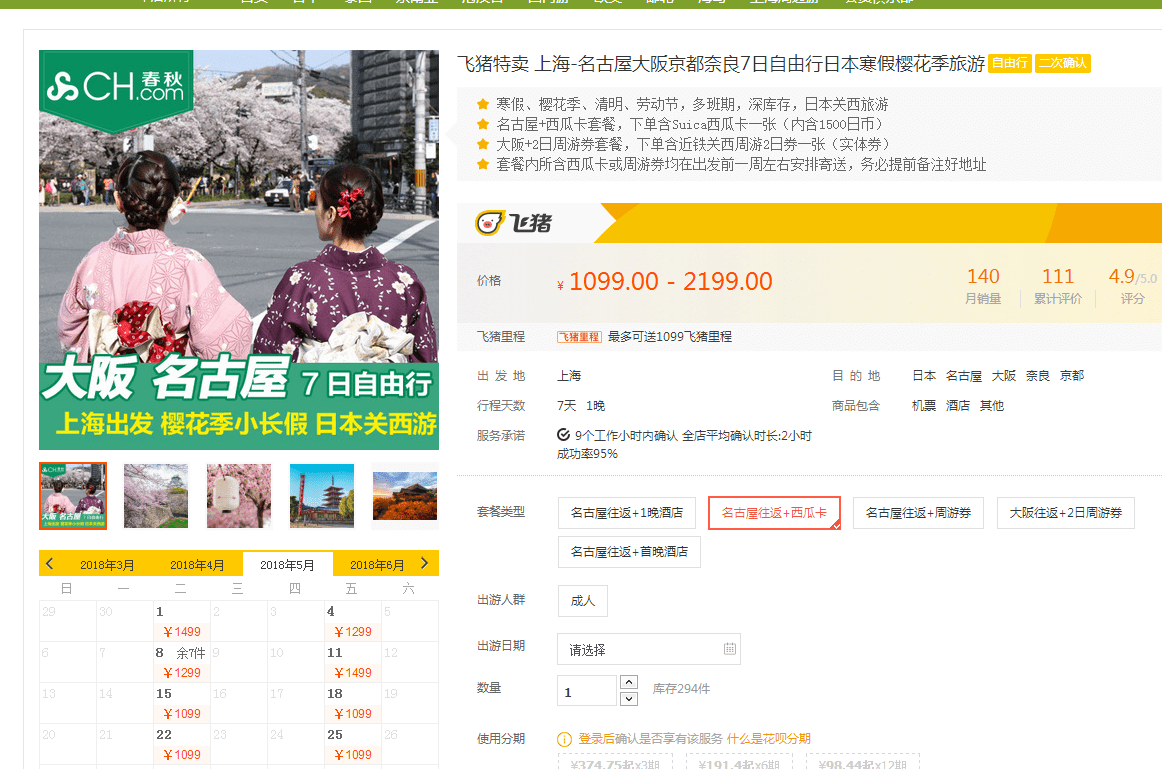Click the 111 累计评价 count
This screenshot has height=769, width=1162.
click(x=1058, y=286)
